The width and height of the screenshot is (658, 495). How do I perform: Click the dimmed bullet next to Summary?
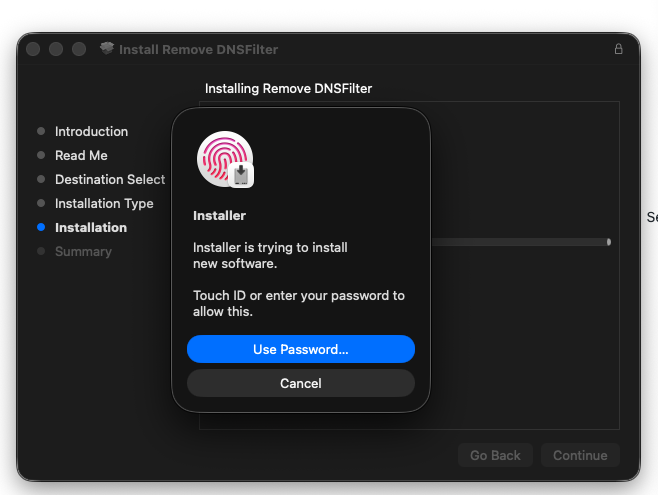(41, 252)
